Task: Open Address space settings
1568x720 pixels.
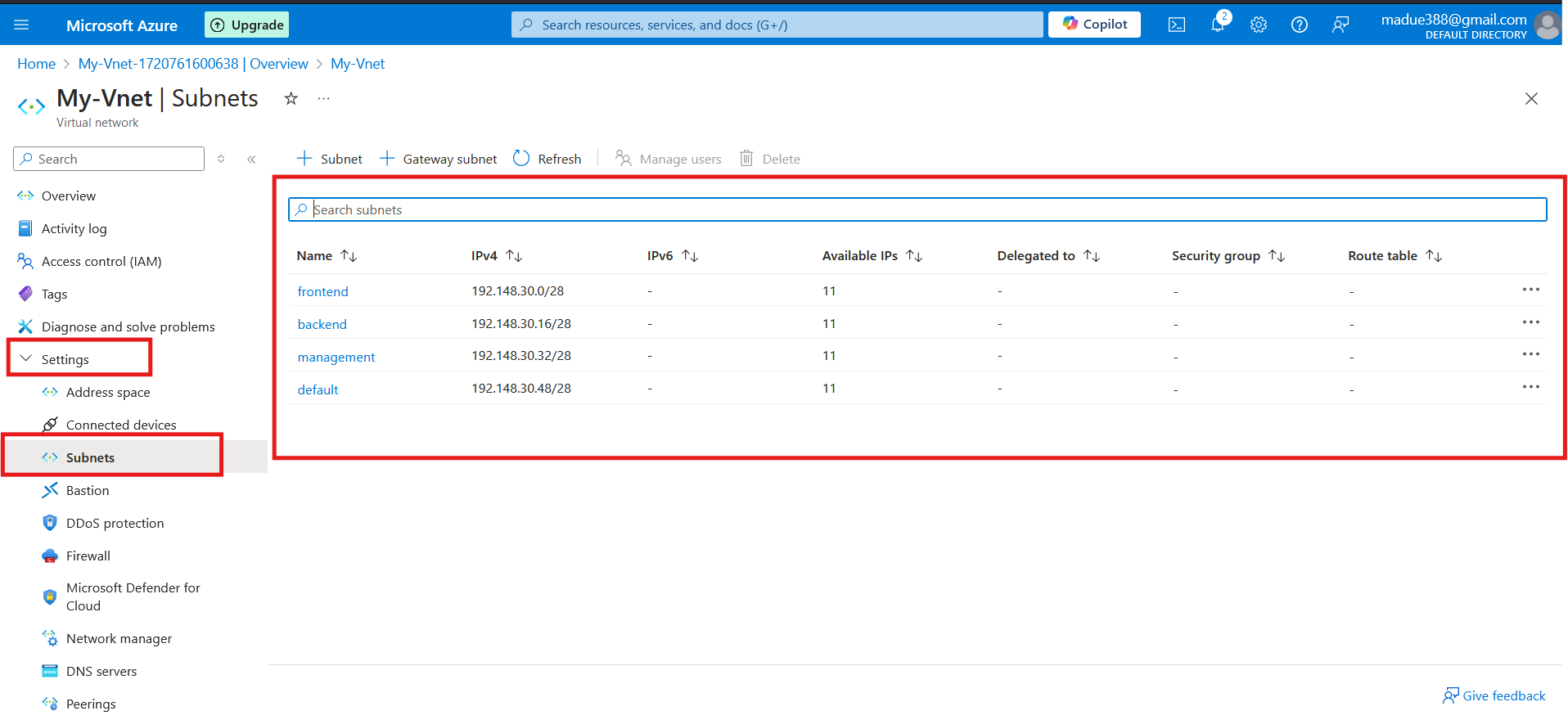Action: (108, 393)
